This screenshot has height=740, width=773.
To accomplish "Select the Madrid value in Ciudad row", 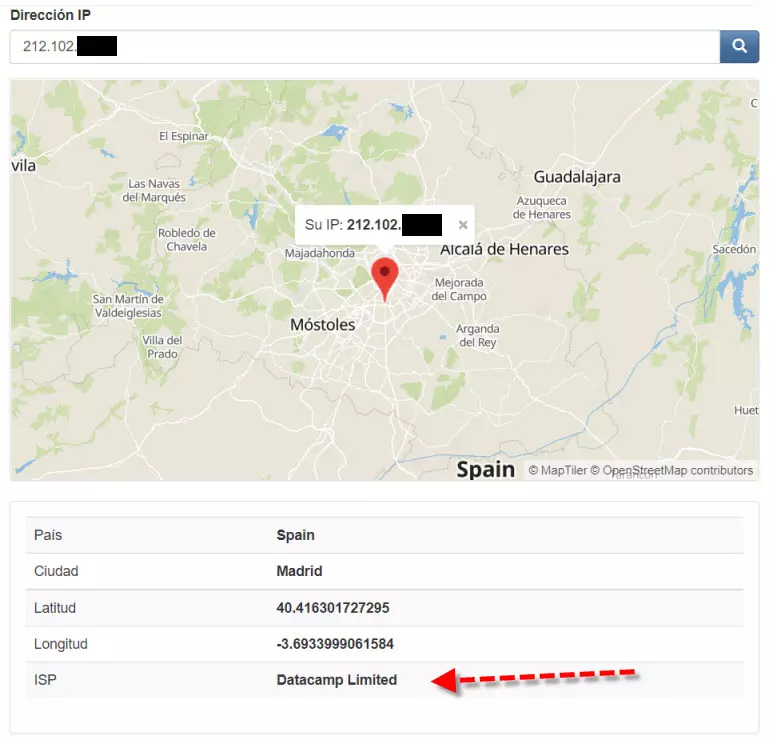I will 299,571.
